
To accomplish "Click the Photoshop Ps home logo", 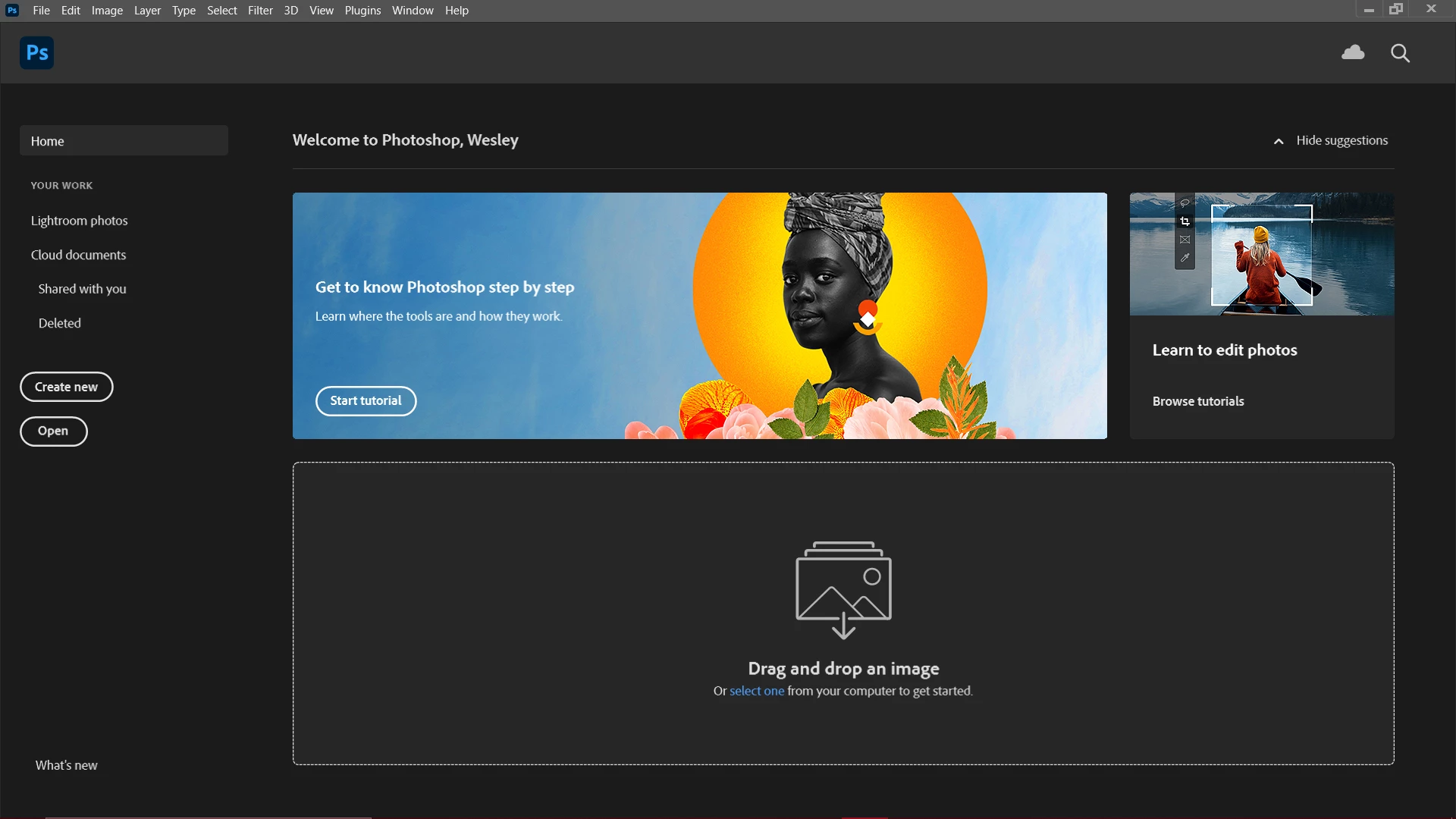I will pyautogui.click(x=36, y=53).
